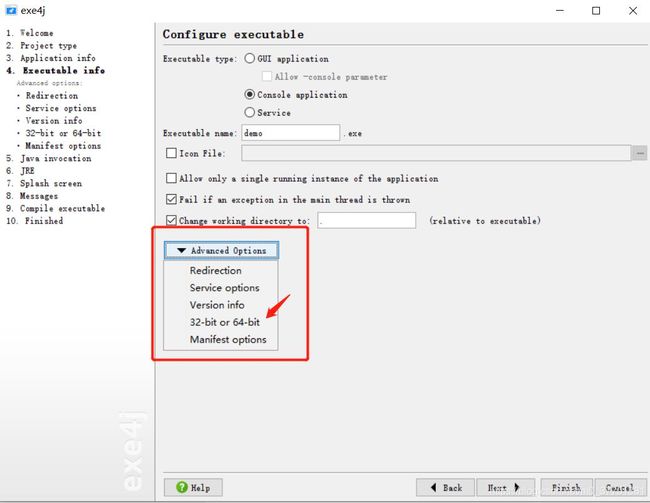Toggle Allow -console parameter checkbox
Screen dimensions: 650x503
tap(267, 76)
